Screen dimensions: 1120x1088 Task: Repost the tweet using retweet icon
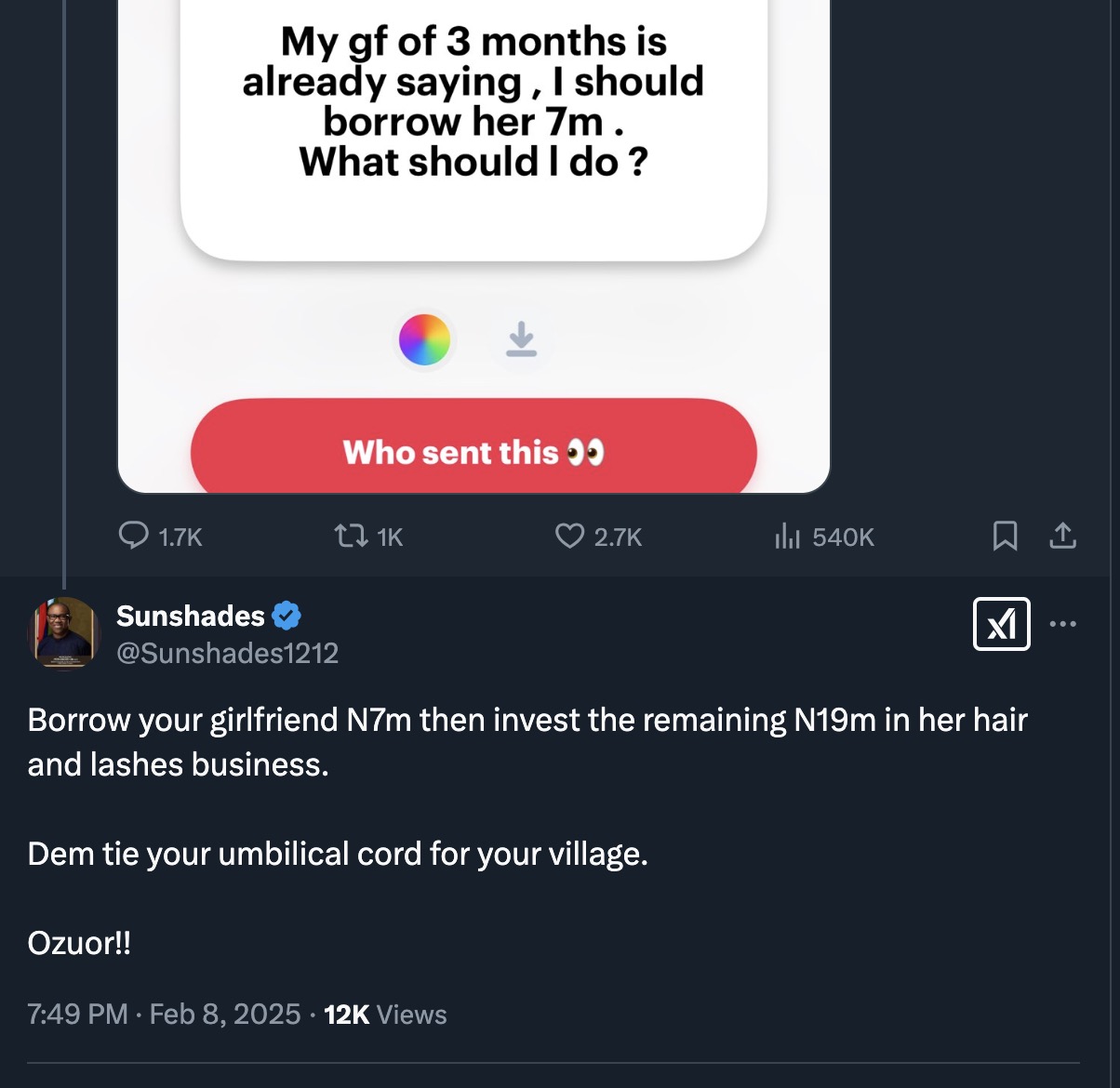(350, 536)
